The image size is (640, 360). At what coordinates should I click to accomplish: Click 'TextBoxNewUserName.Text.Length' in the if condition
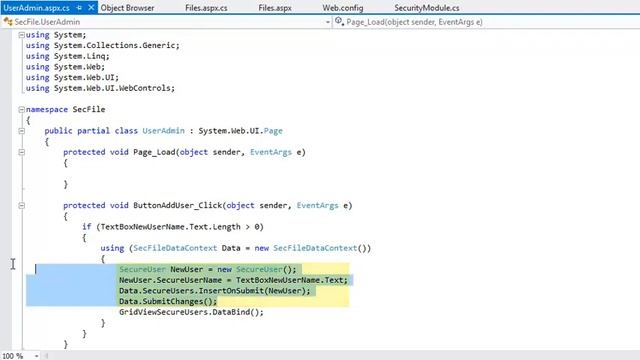(x=171, y=227)
